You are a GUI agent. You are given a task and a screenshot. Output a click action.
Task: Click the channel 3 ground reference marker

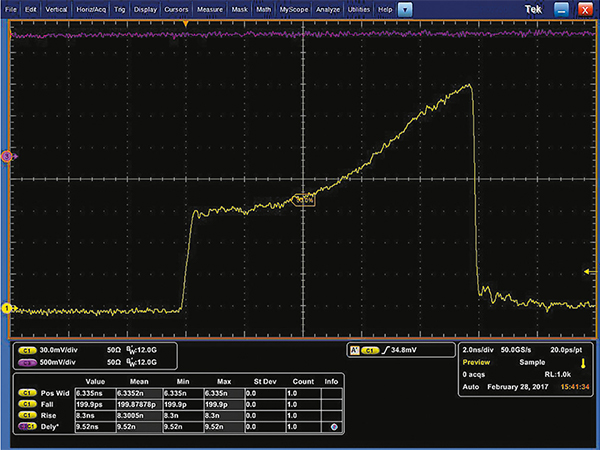(x=6, y=156)
